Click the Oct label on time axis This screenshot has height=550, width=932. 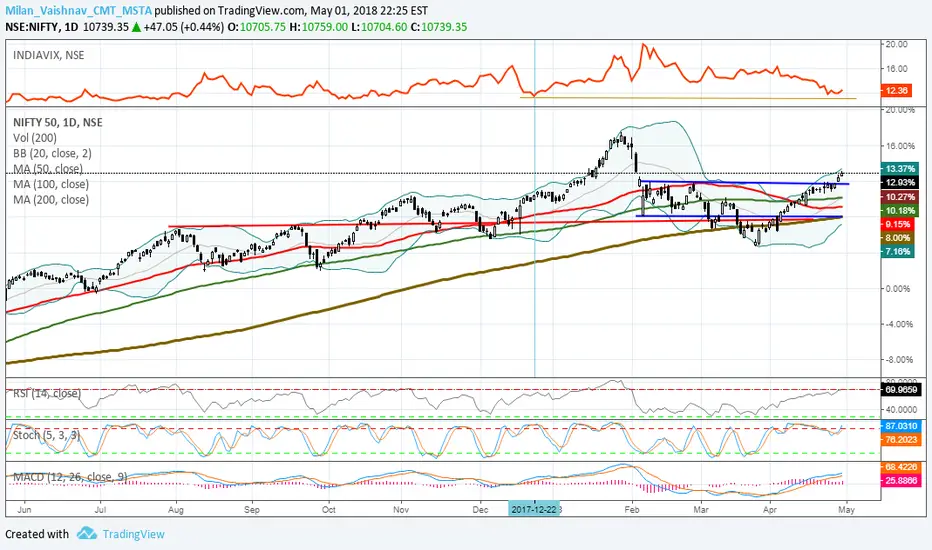coord(329,510)
